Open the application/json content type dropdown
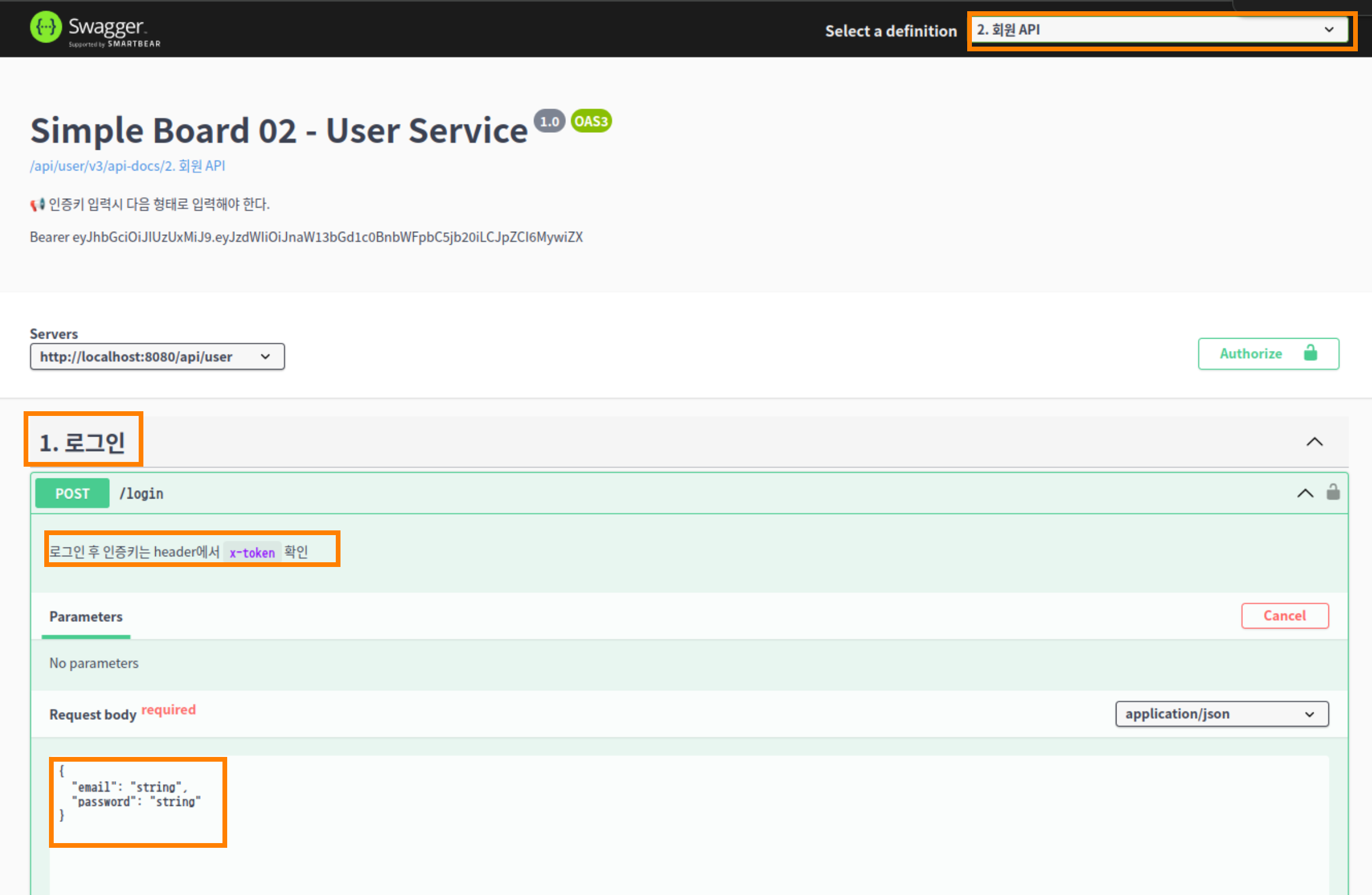The width and height of the screenshot is (1372, 895). pyautogui.click(x=1222, y=714)
